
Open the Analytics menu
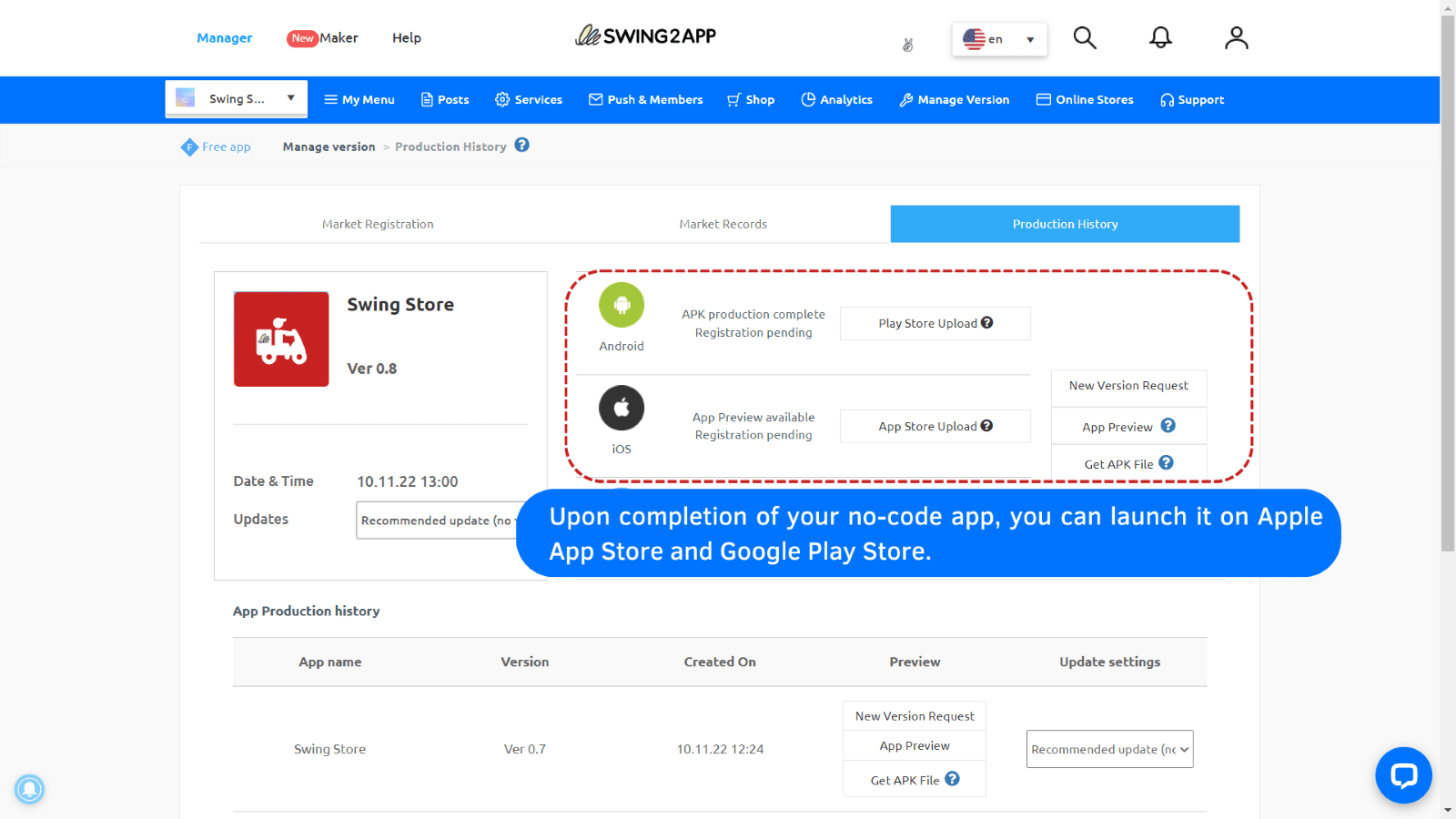(x=835, y=99)
